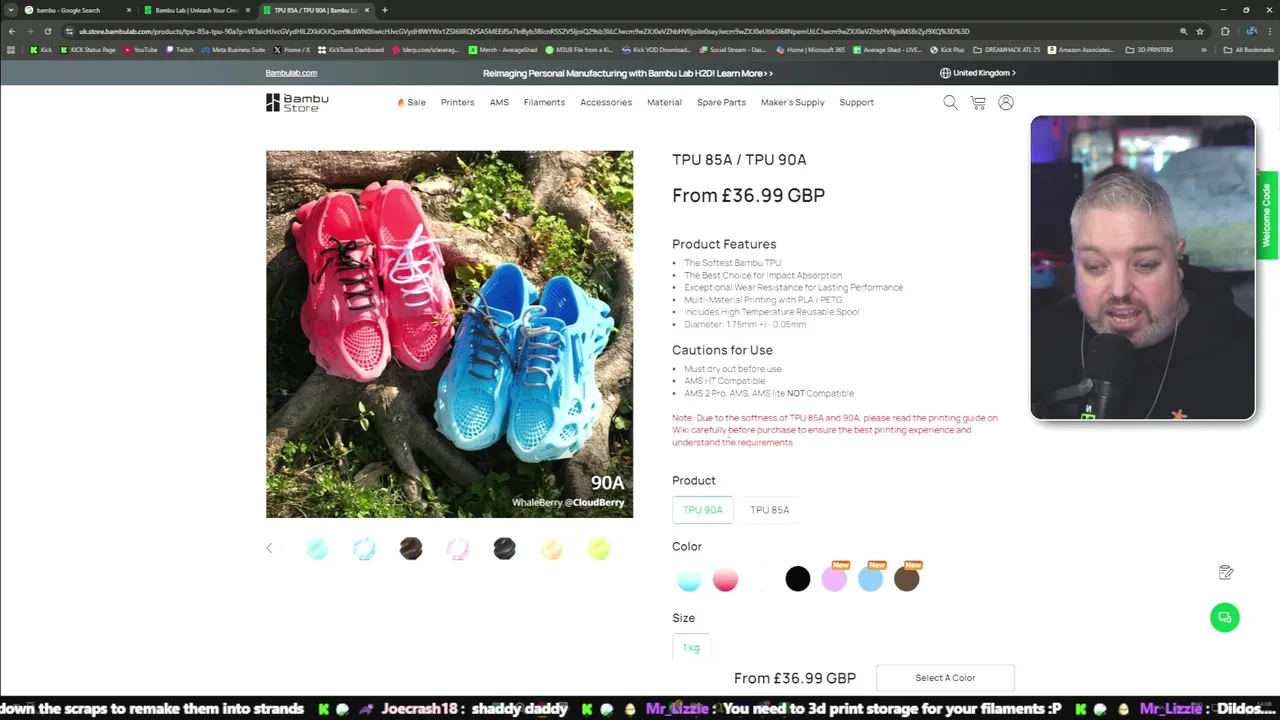Open the browser extensions puzzle icon
Viewport: 1280px width, 720px height.
[1225, 31]
